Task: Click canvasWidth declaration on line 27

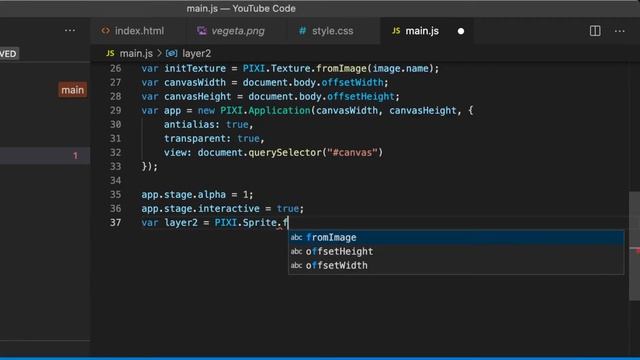Action: [195, 82]
